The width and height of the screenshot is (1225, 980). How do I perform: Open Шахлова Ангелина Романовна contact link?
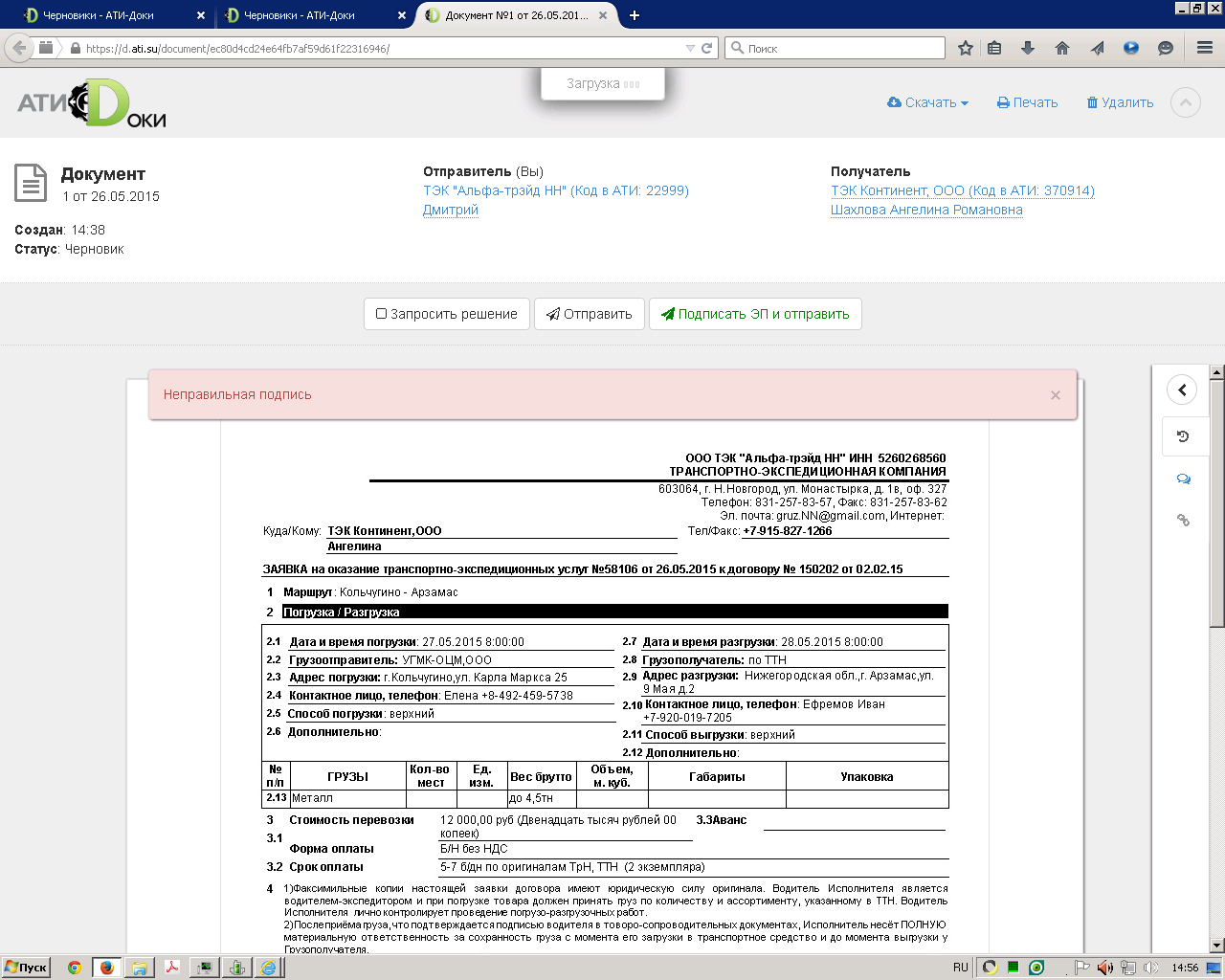(926, 210)
